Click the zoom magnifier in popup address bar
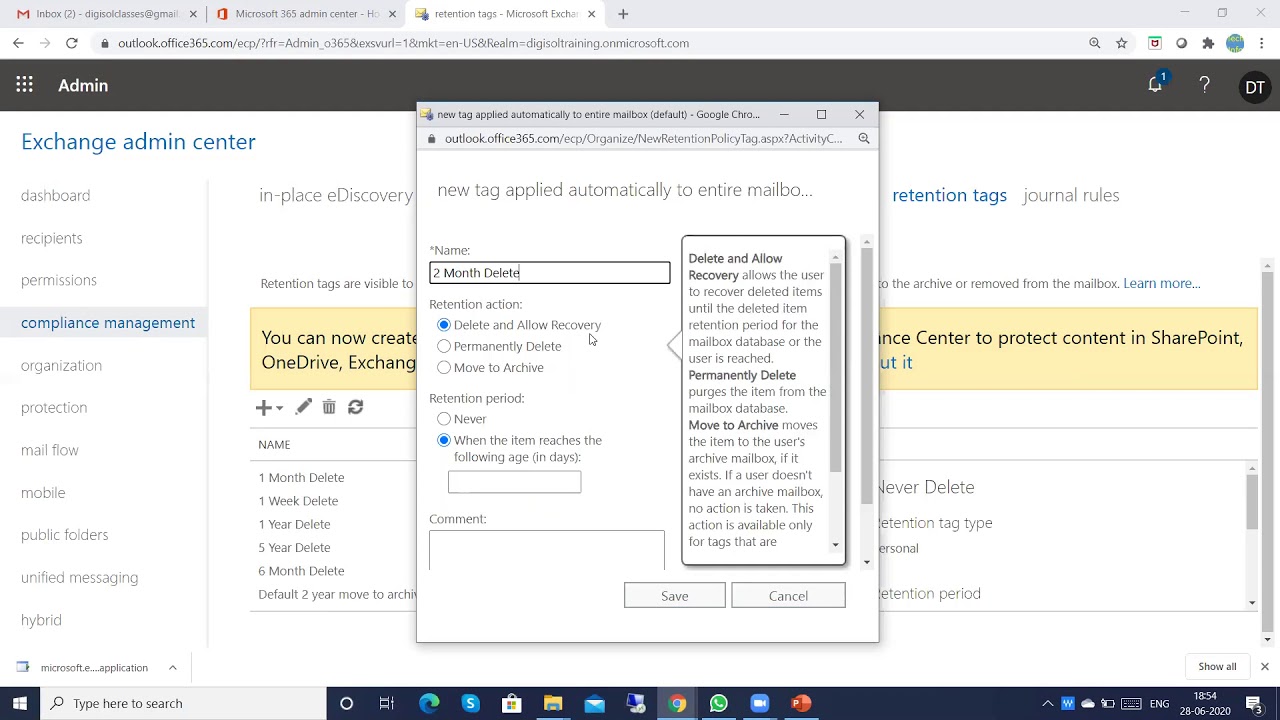Image resolution: width=1280 pixels, height=720 pixels. tap(864, 139)
